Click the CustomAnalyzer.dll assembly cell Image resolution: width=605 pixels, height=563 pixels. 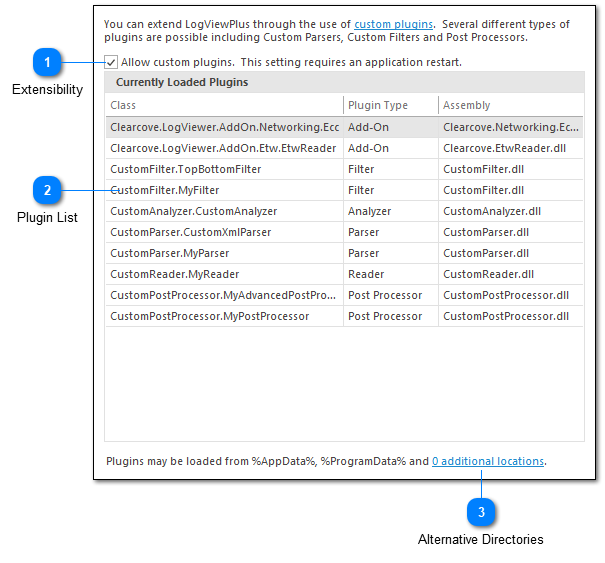(511, 211)
